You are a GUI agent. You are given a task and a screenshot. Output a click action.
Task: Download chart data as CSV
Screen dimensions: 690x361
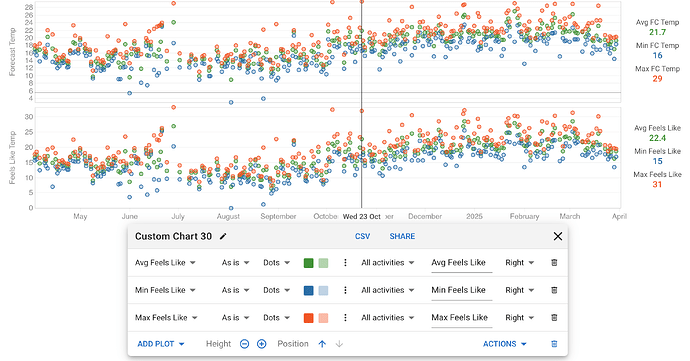coord(362,236)
